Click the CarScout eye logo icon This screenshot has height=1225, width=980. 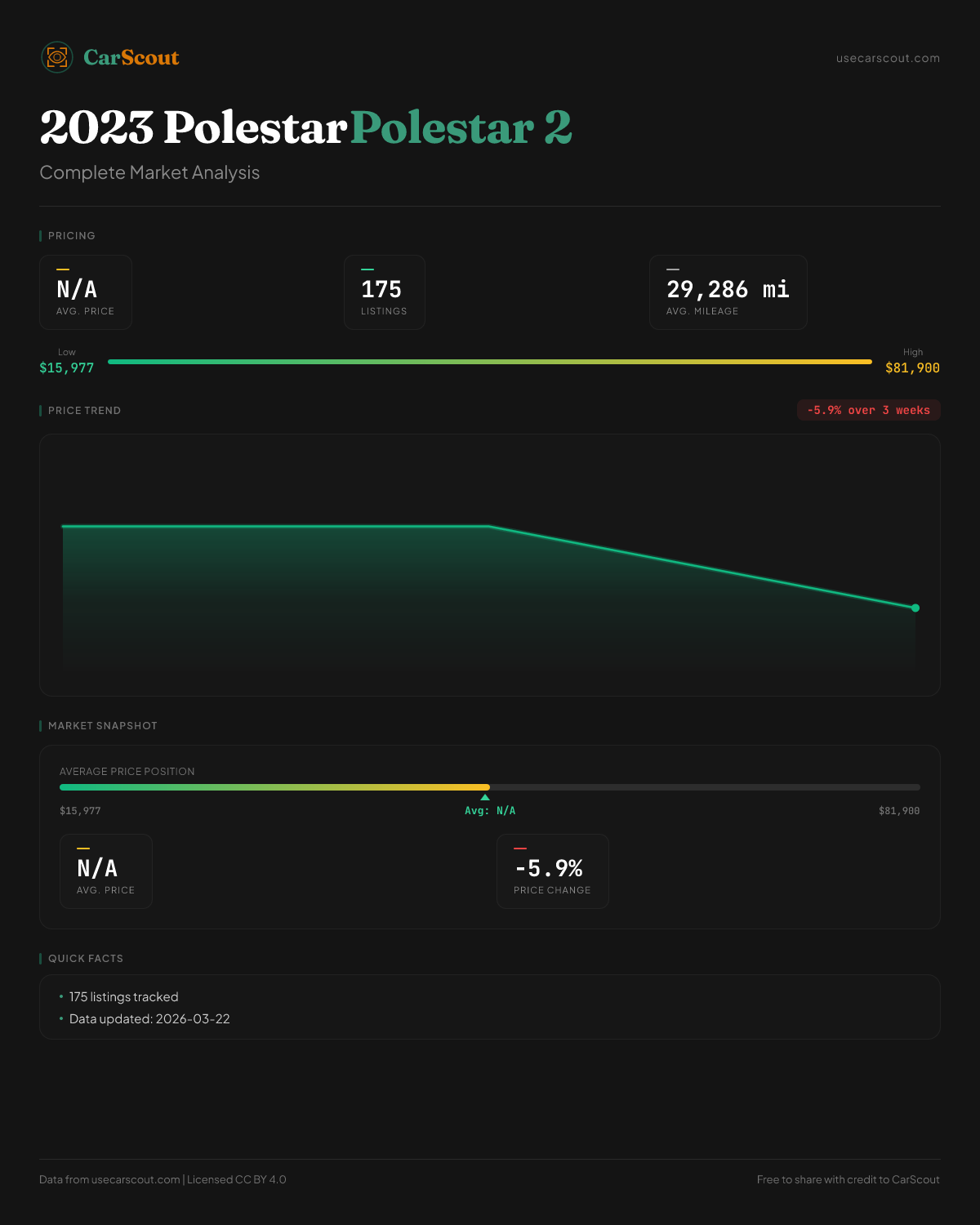coord(57,57)
